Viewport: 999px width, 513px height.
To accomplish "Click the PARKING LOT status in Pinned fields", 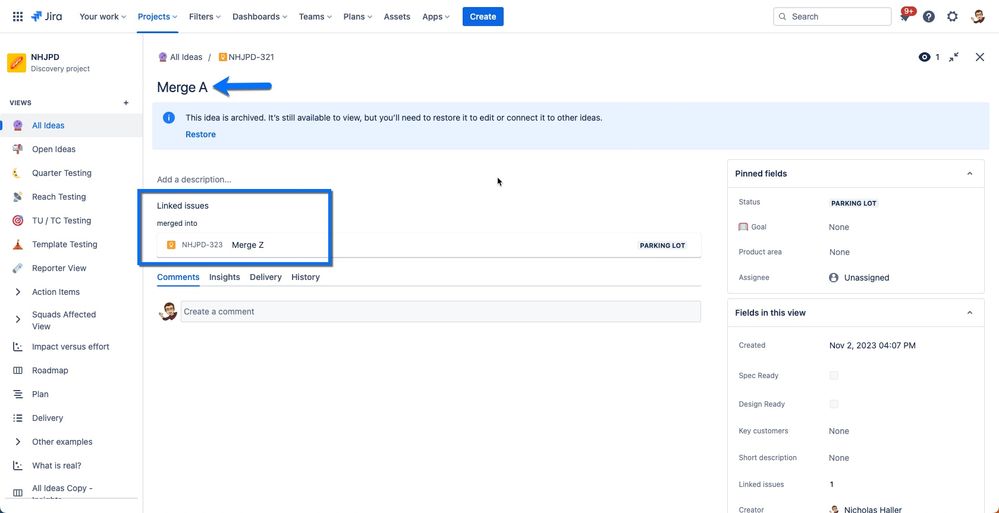I will tap(854, 203).
